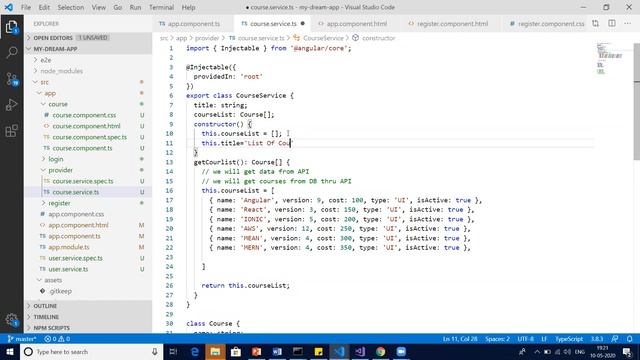Open Word from the taskbar
The width and height of the screenshot is (640, 360).
(x=277, y=352)
